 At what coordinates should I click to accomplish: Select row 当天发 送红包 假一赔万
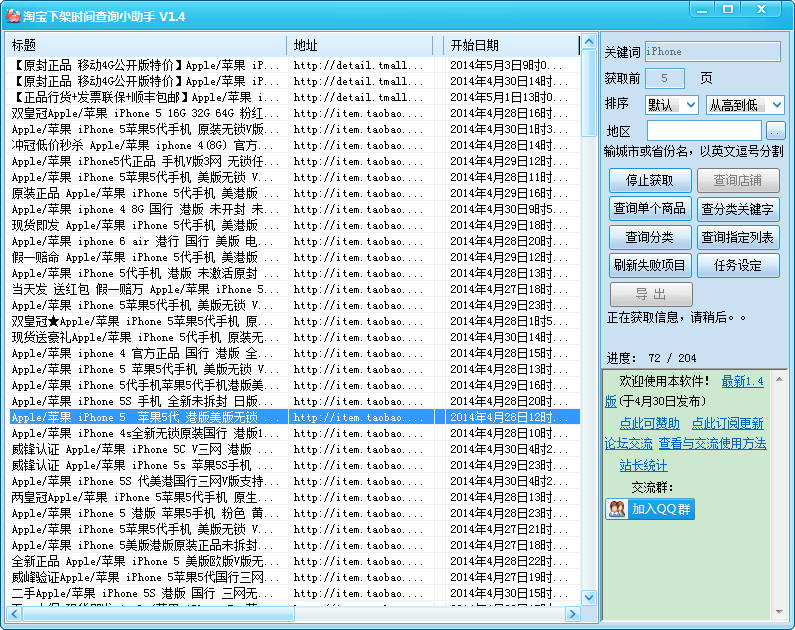295,289
